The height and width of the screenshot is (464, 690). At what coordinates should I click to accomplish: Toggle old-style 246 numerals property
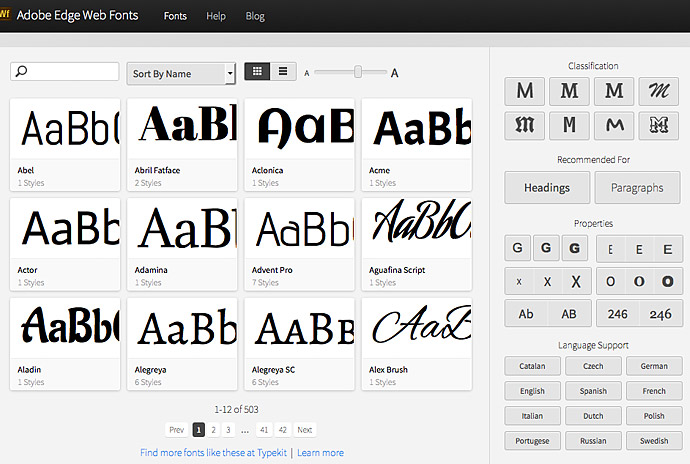[661, 314]
